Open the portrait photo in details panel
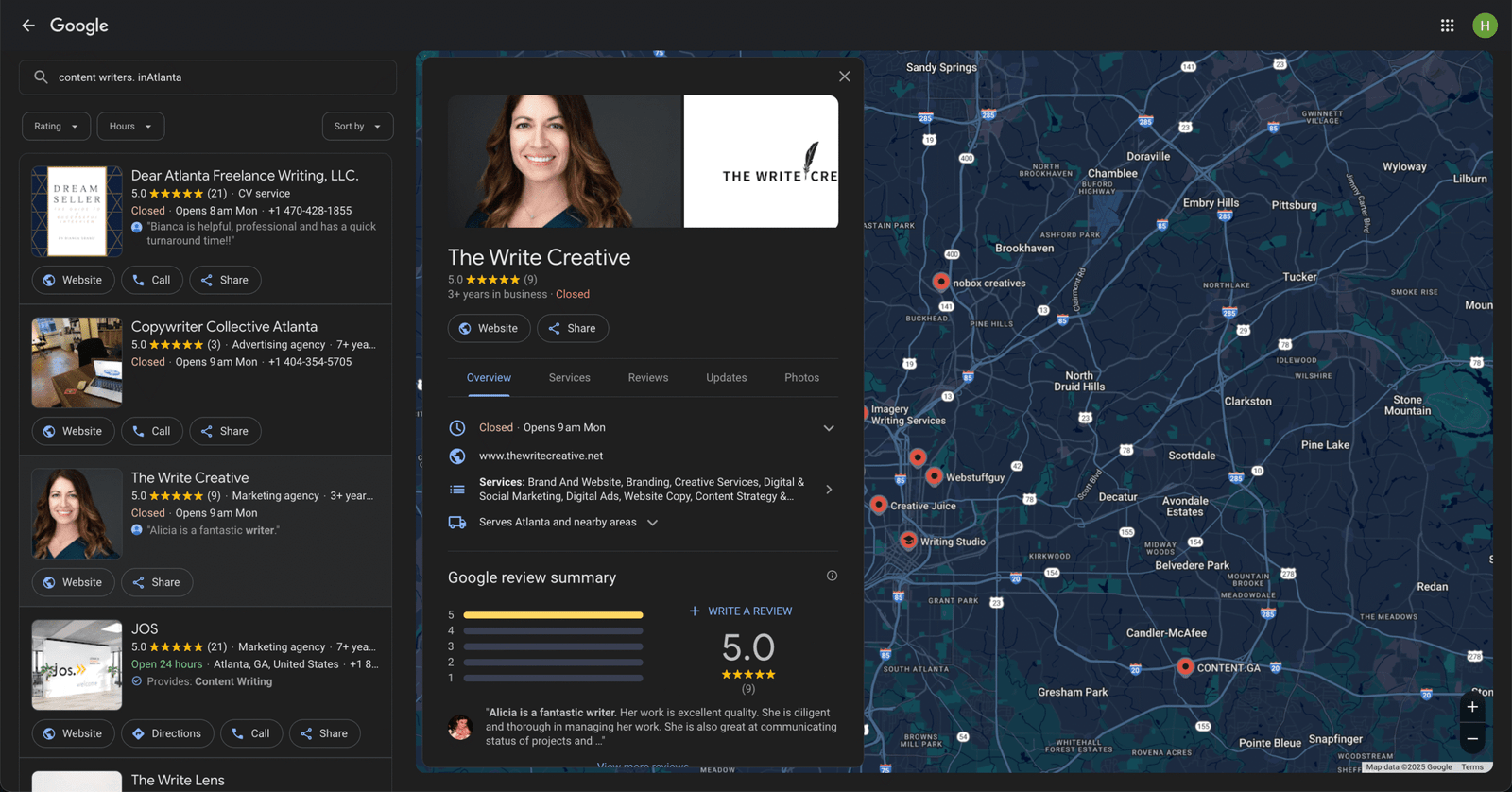Screen dimensions: 1512x792 (x=565, y=162)
